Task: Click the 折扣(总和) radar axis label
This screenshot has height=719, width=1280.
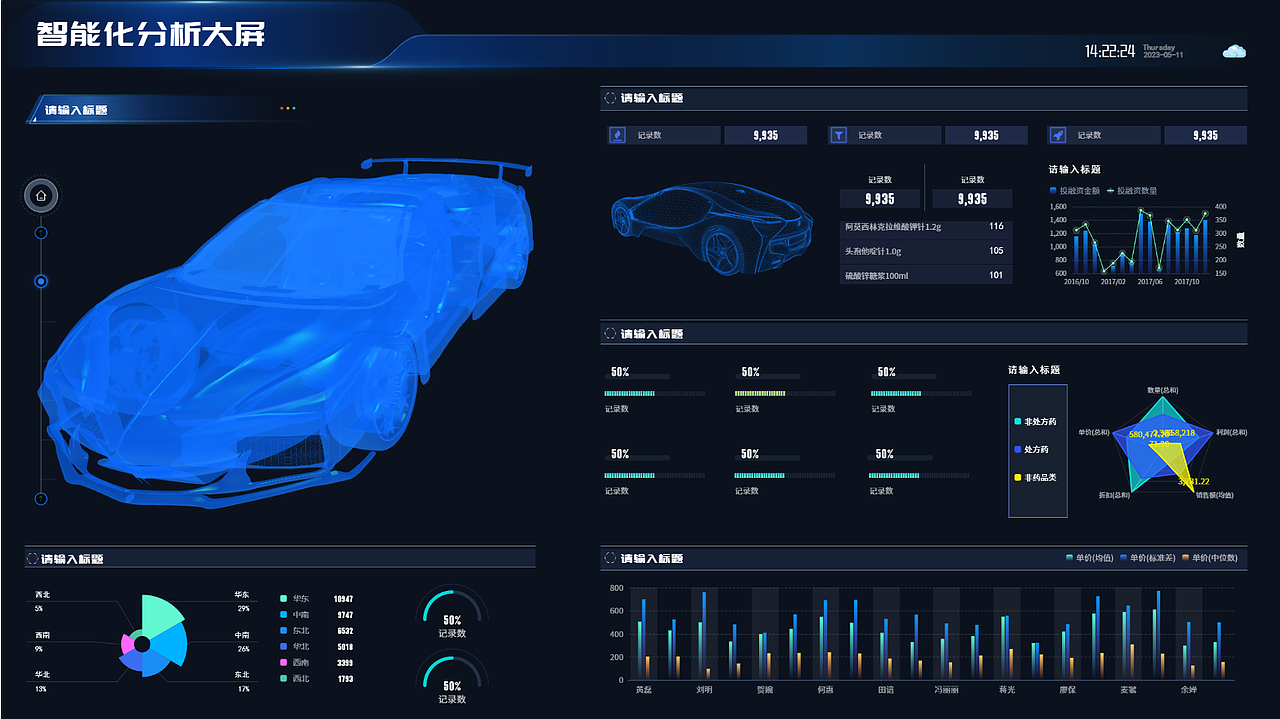Action: click(x=1114, y=495)
